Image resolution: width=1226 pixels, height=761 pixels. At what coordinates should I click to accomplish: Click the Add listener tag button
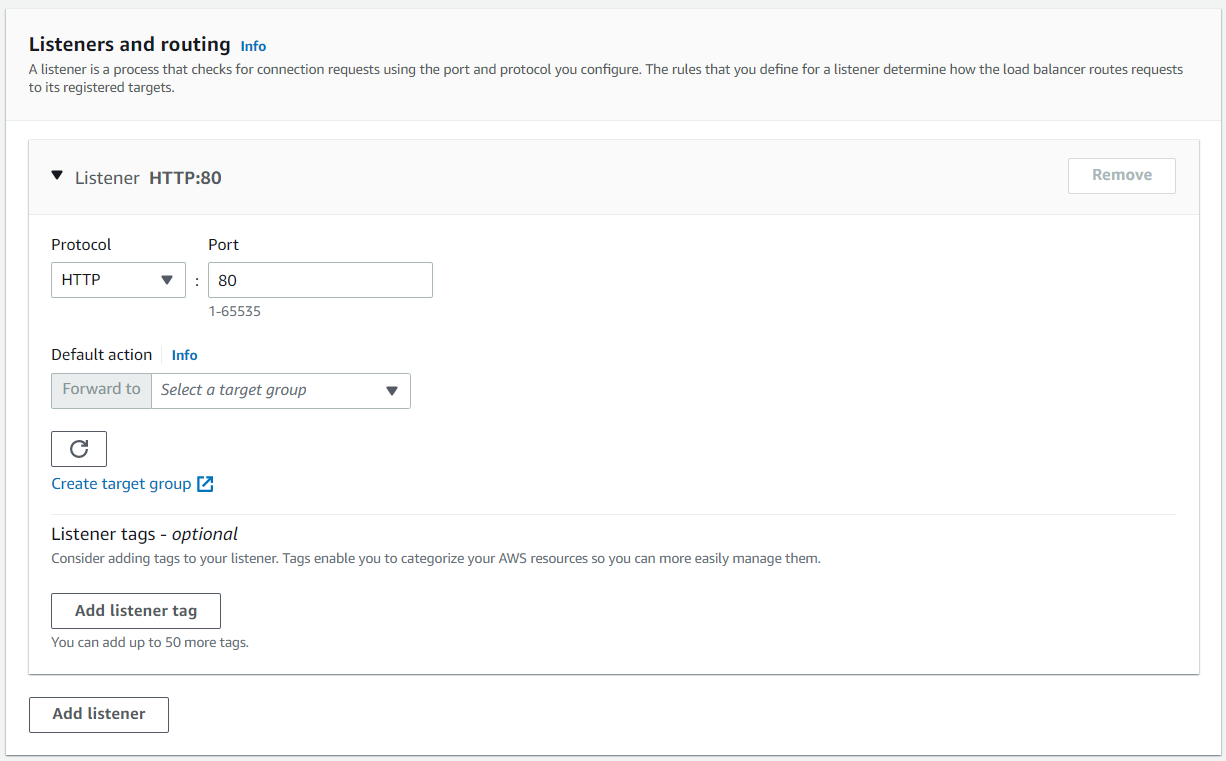tap(136, 611)
